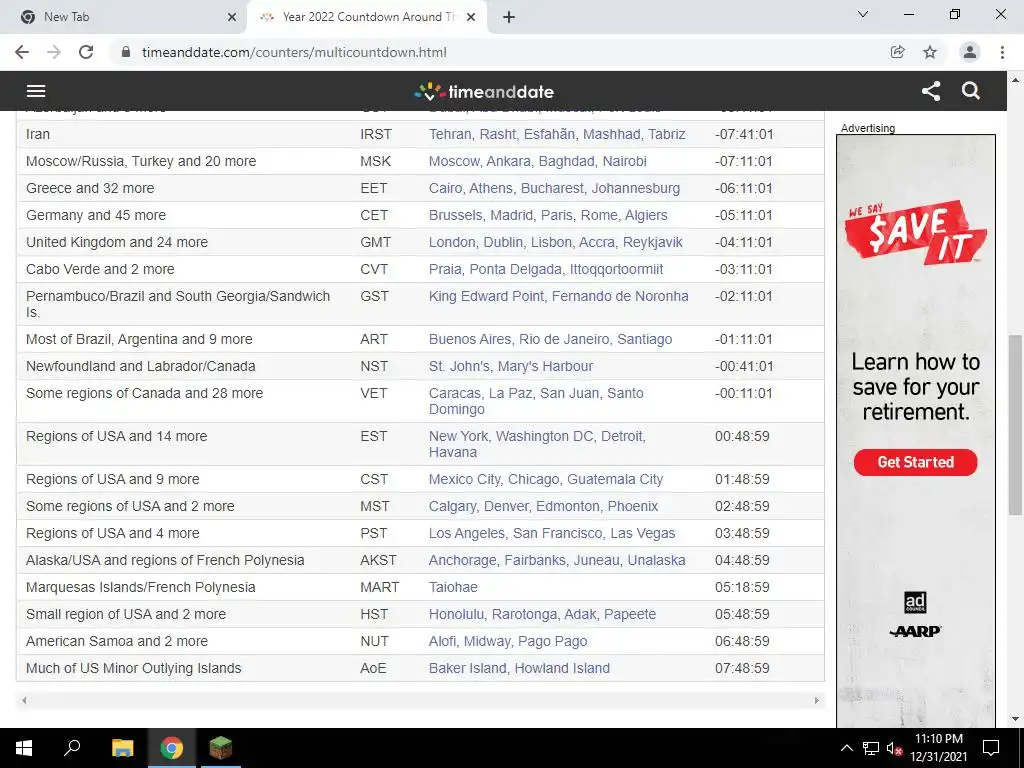Open Windows Start menu
Viewport: 1024px width, 768px height.
point(24,748)
